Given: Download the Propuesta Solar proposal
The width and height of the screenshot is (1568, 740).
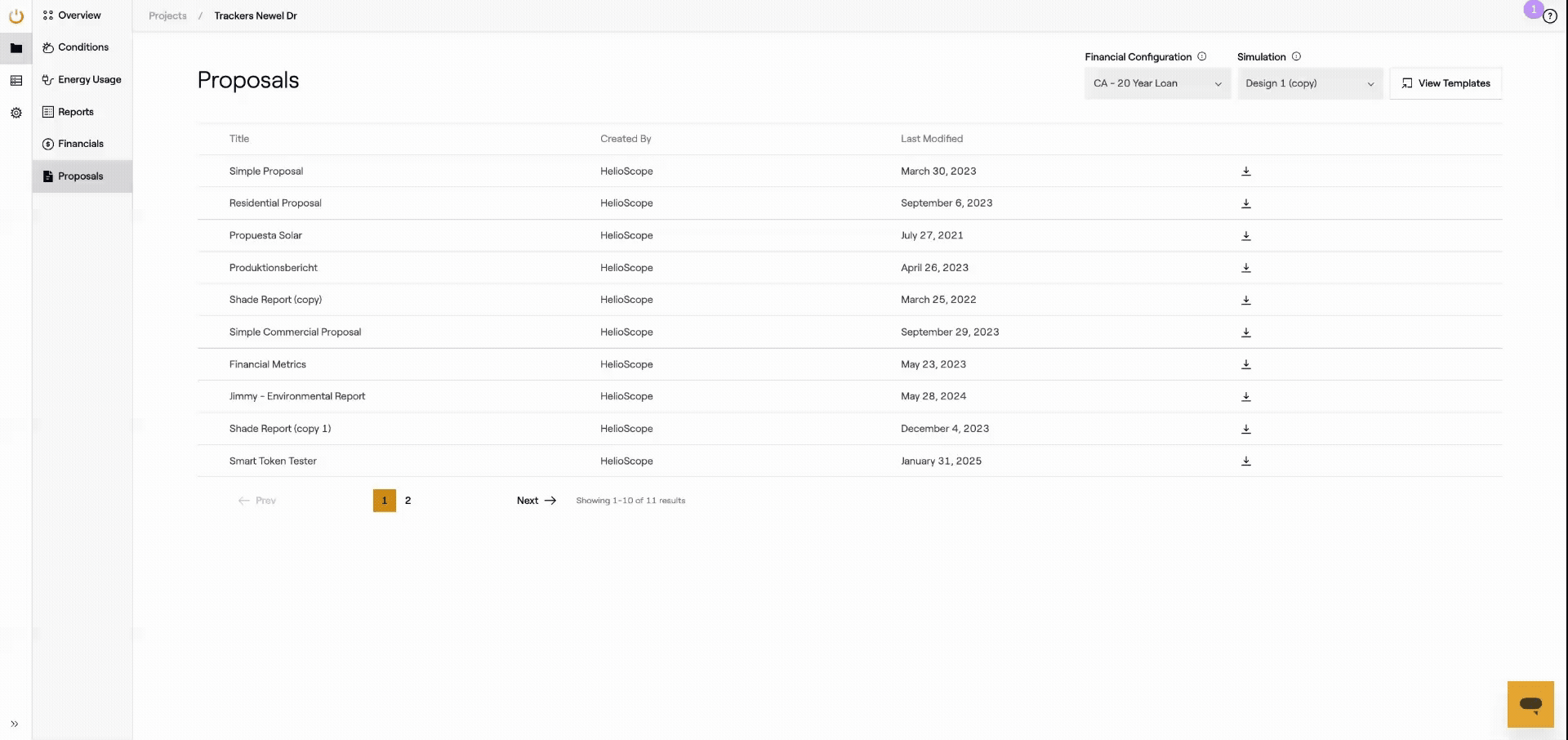Looking at the screenshot, I should click(1245, 236).
